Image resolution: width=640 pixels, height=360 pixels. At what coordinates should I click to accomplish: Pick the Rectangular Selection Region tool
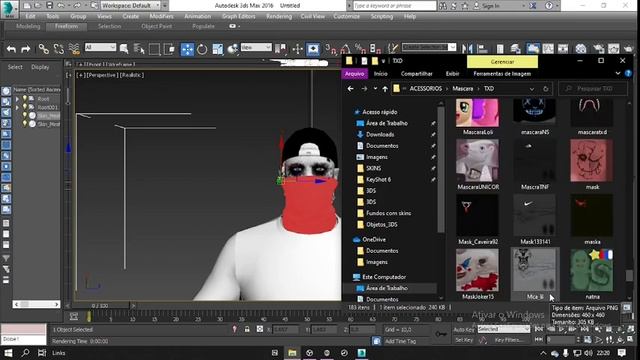[154, 49]
